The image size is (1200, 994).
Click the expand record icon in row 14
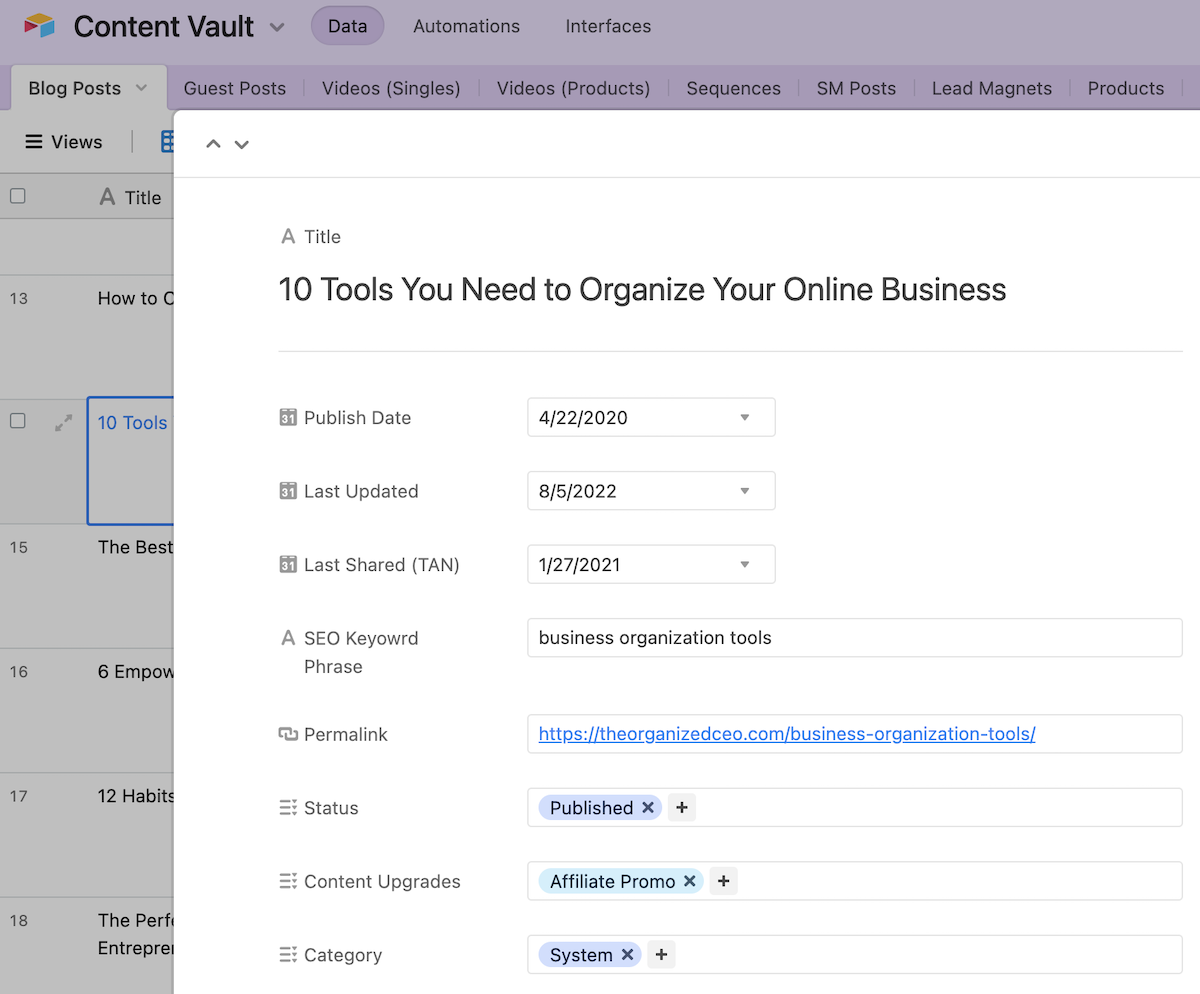[63, 423]
